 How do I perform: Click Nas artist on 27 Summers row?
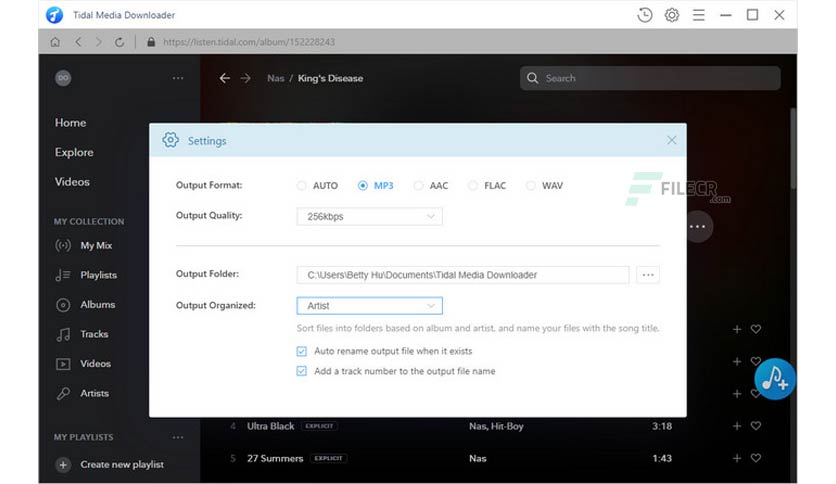click(478, 458)
